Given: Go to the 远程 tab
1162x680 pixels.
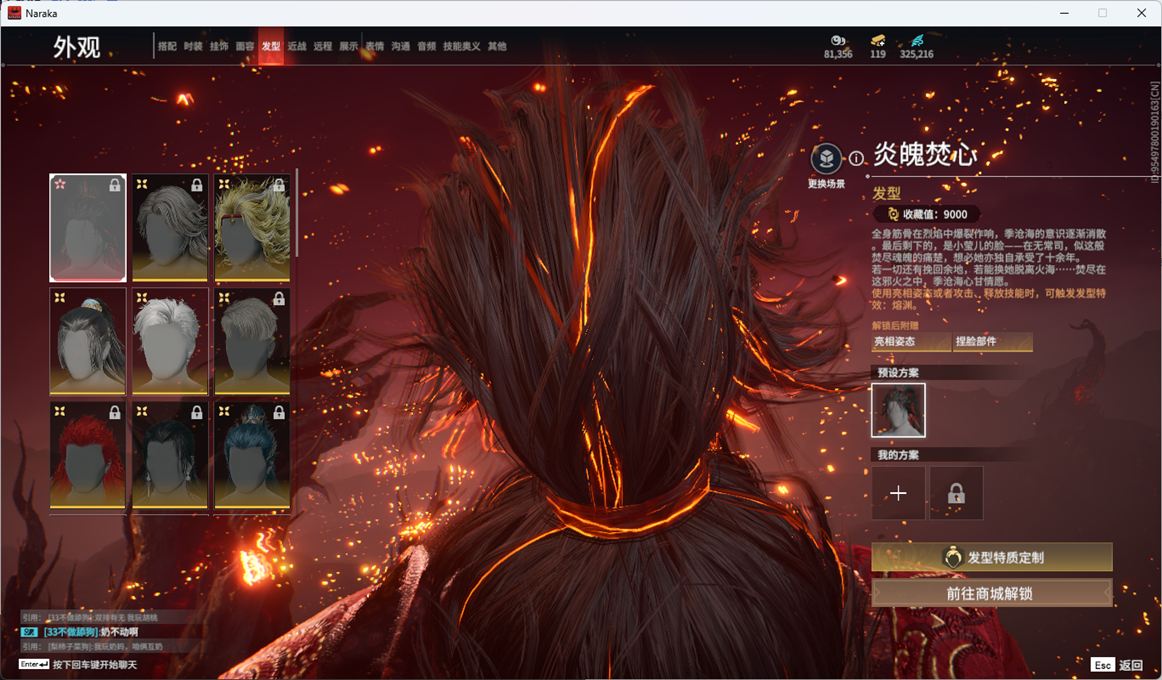Looking at the screenshot, I should click(x=322, y=46).
